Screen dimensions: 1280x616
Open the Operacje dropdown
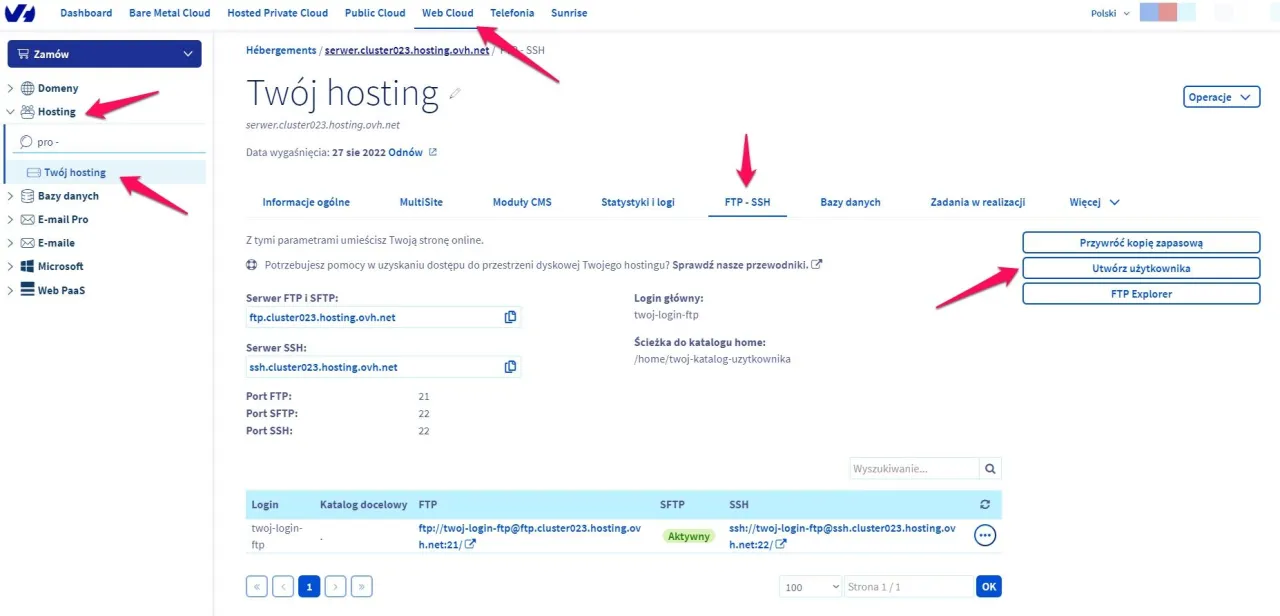click(1220, 97)
